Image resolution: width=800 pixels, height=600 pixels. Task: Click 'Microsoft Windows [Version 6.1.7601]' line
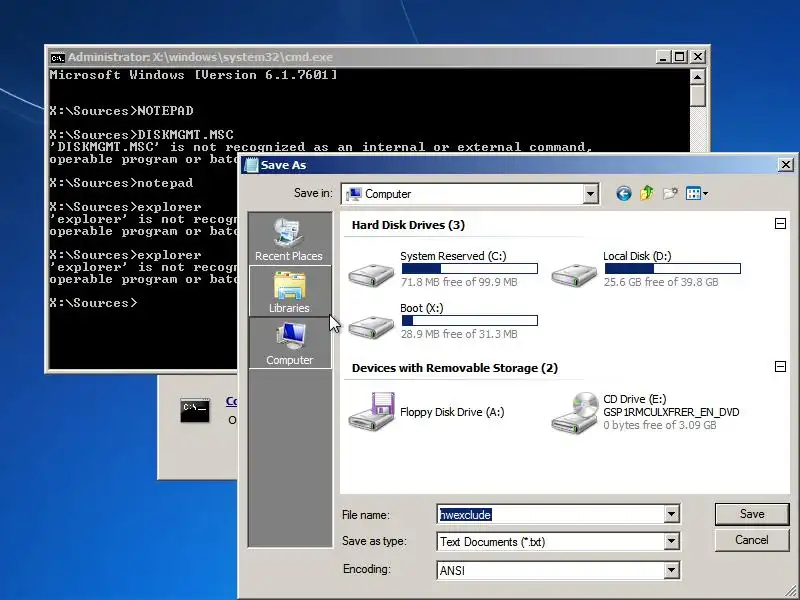(193, 75)
